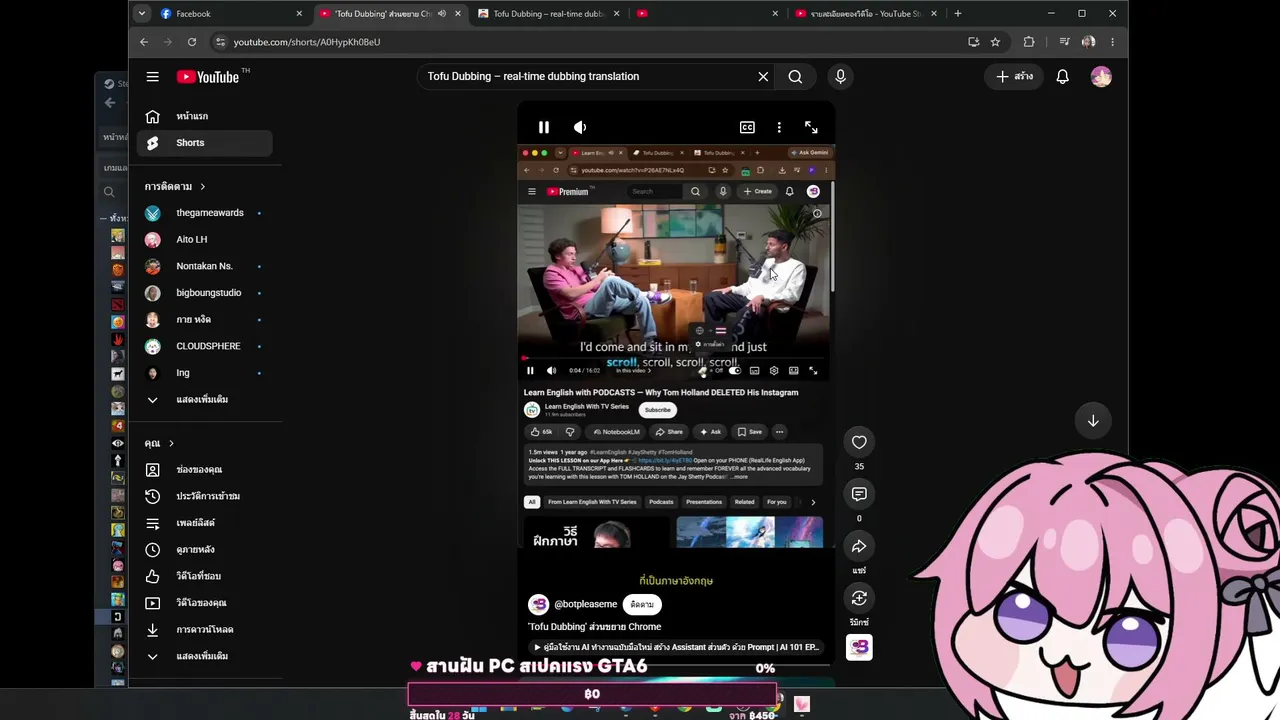This screenshot has height=720, width=1280.
Task: Open comments on the Short
Action: click(x=859, y=494)
